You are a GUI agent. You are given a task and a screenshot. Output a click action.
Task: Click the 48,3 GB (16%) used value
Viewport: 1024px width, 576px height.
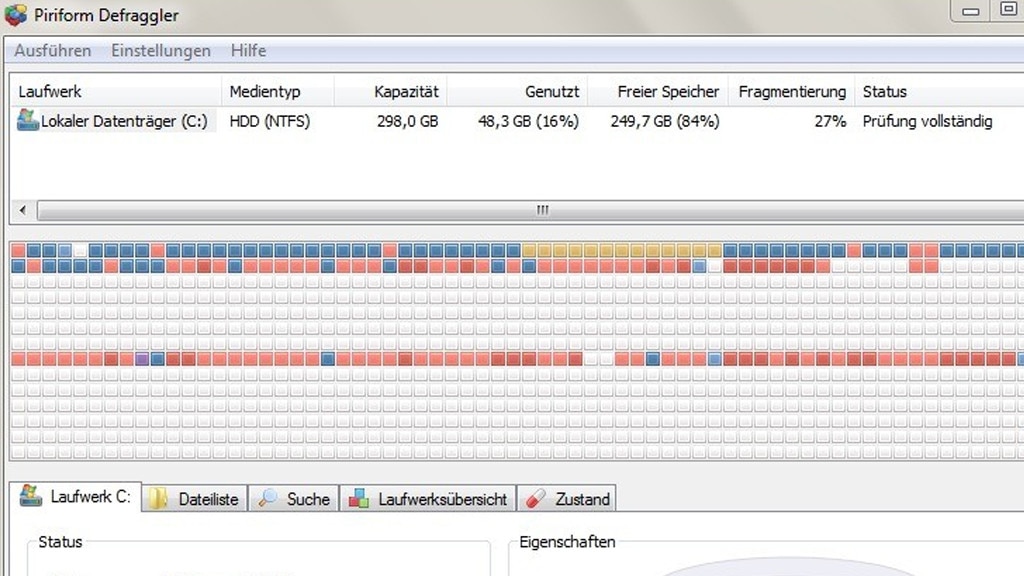(528, 121)
